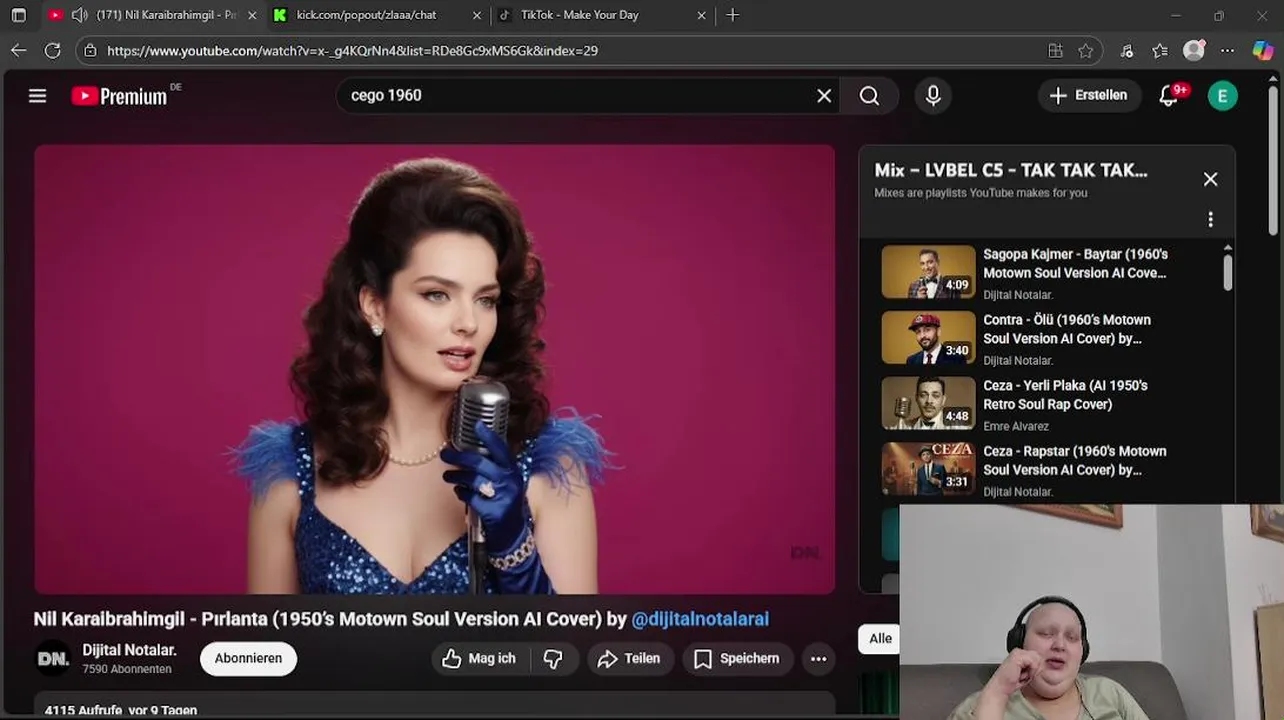Open the Edge split/apps grid icon in address bar
Viewport: 1284px width, 720px height.
(1055, 50)
